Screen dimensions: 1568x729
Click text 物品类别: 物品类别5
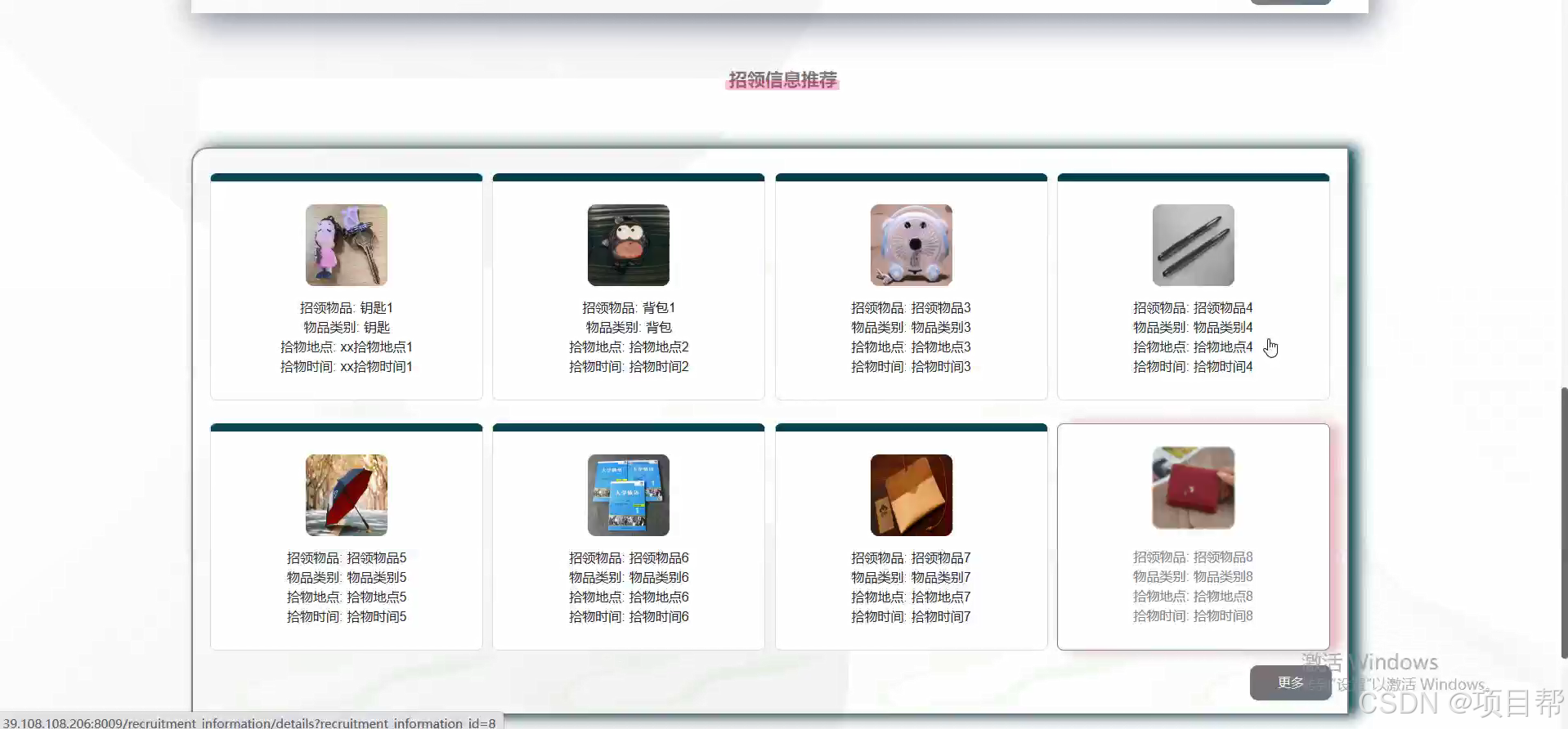(347, 578)
